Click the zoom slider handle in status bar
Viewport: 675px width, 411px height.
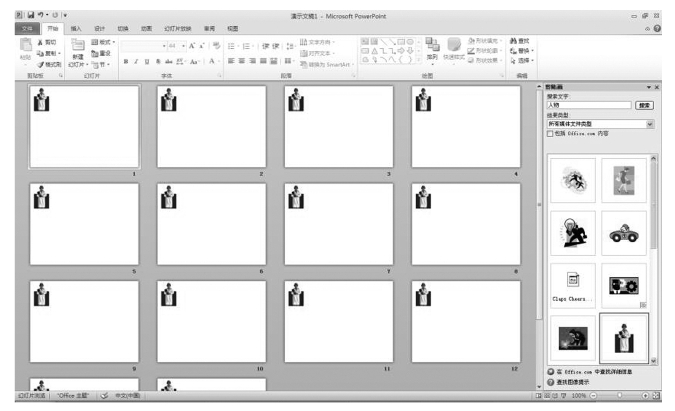tap(619, 396)
